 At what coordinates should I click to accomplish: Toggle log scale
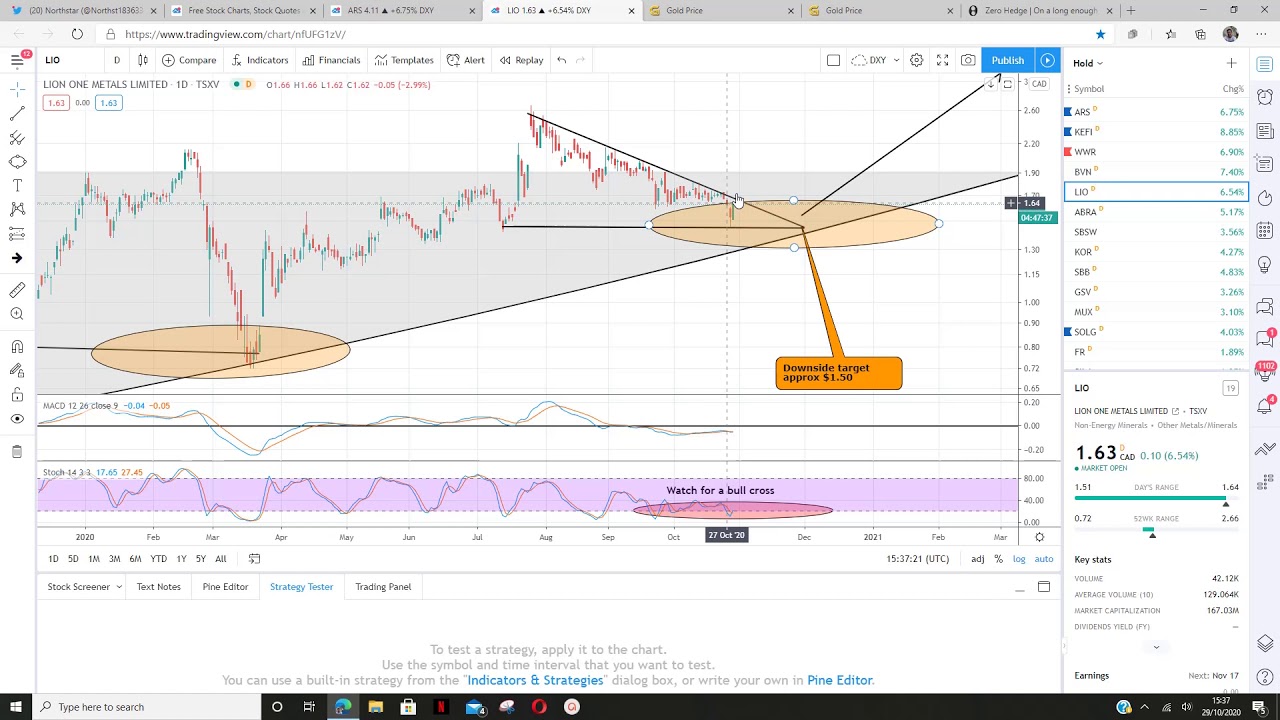1019,559
